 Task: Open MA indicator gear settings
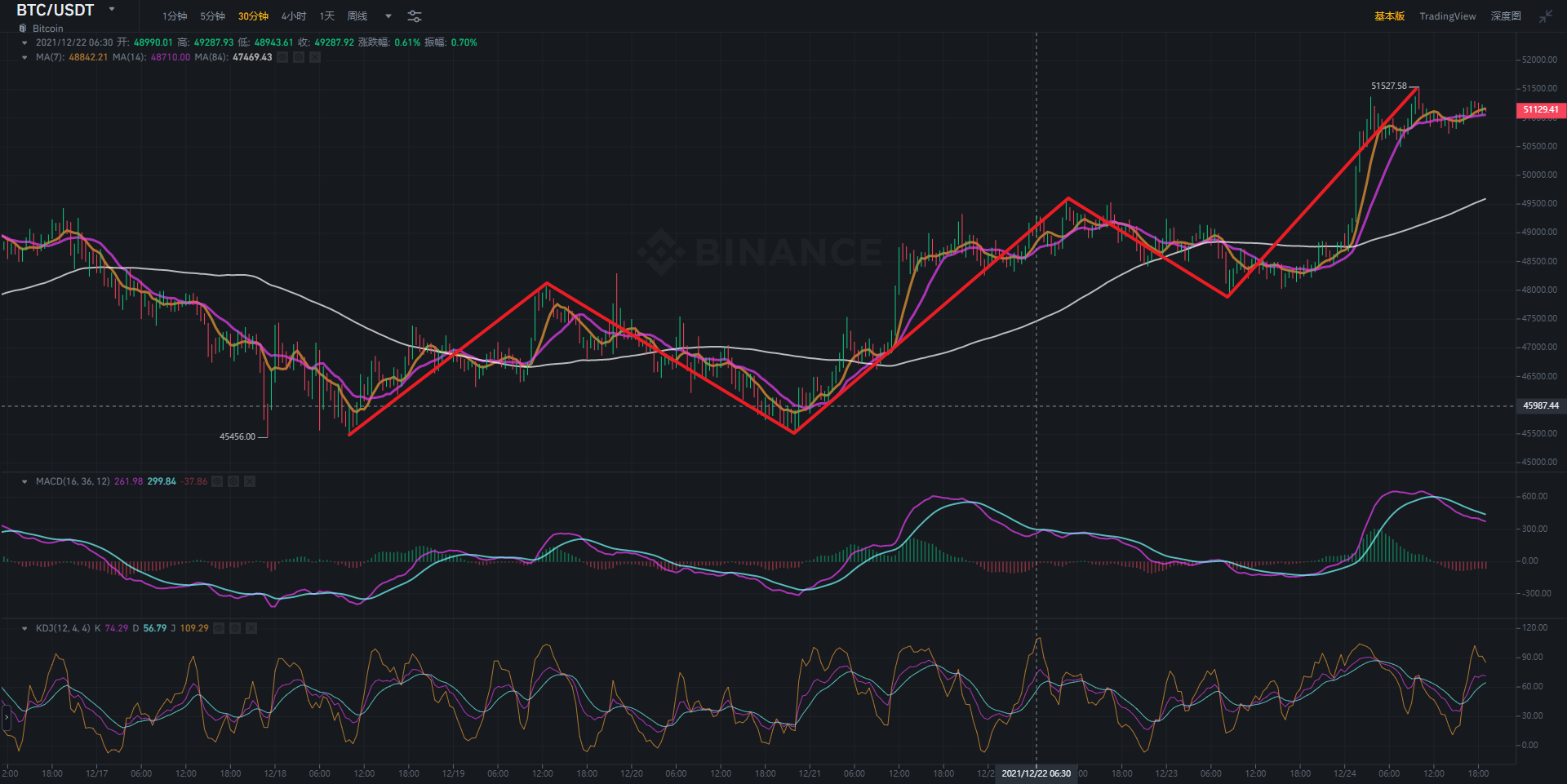click(299, 57)
